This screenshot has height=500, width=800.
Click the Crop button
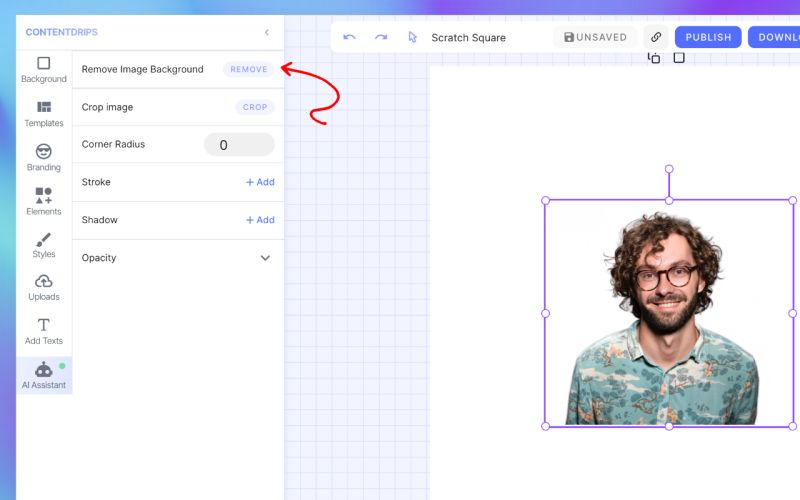pyautogui.click(x=255, y=107)
